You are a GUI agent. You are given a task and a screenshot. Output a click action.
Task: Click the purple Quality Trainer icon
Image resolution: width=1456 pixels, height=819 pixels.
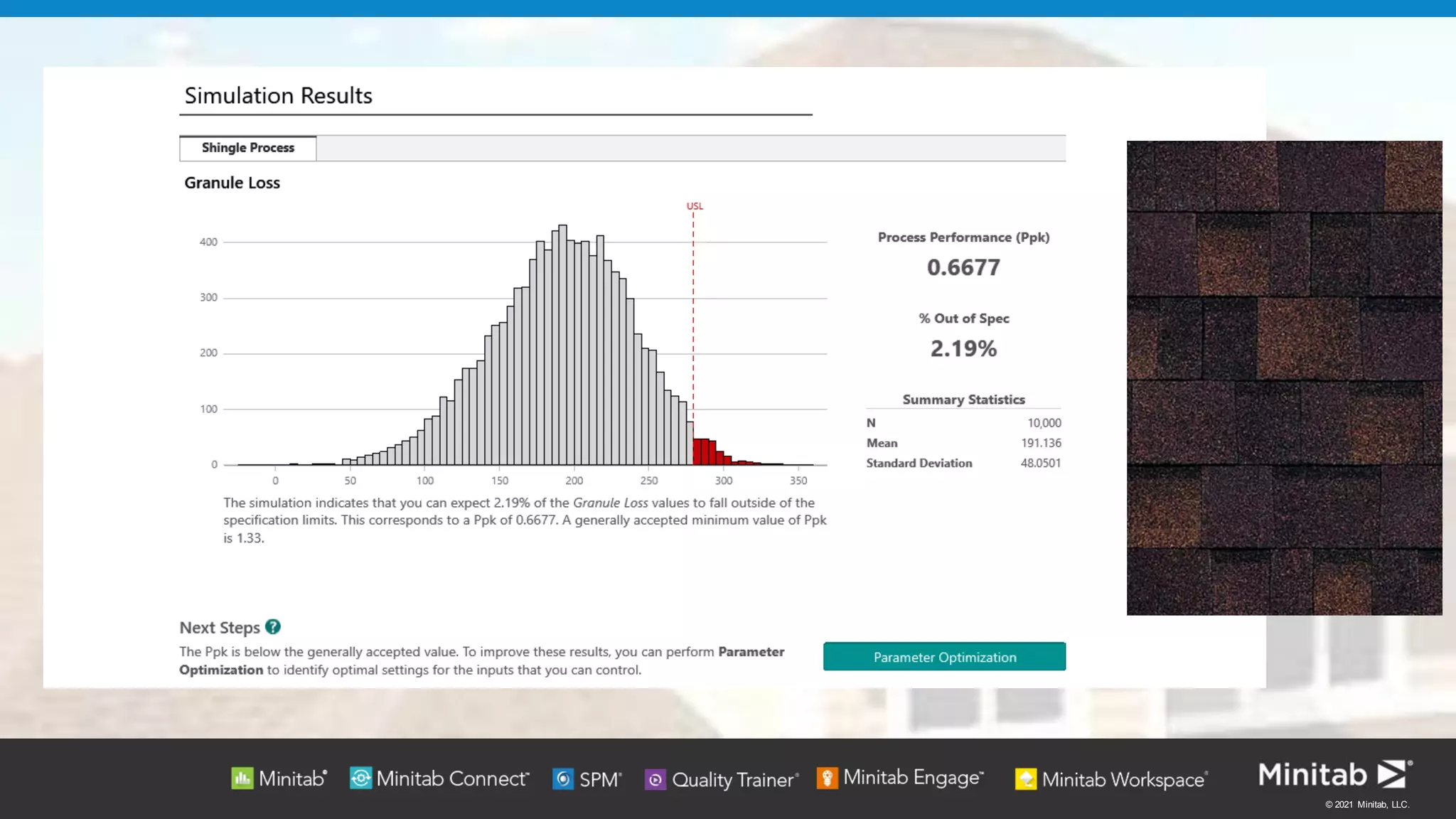coord(655,780)
